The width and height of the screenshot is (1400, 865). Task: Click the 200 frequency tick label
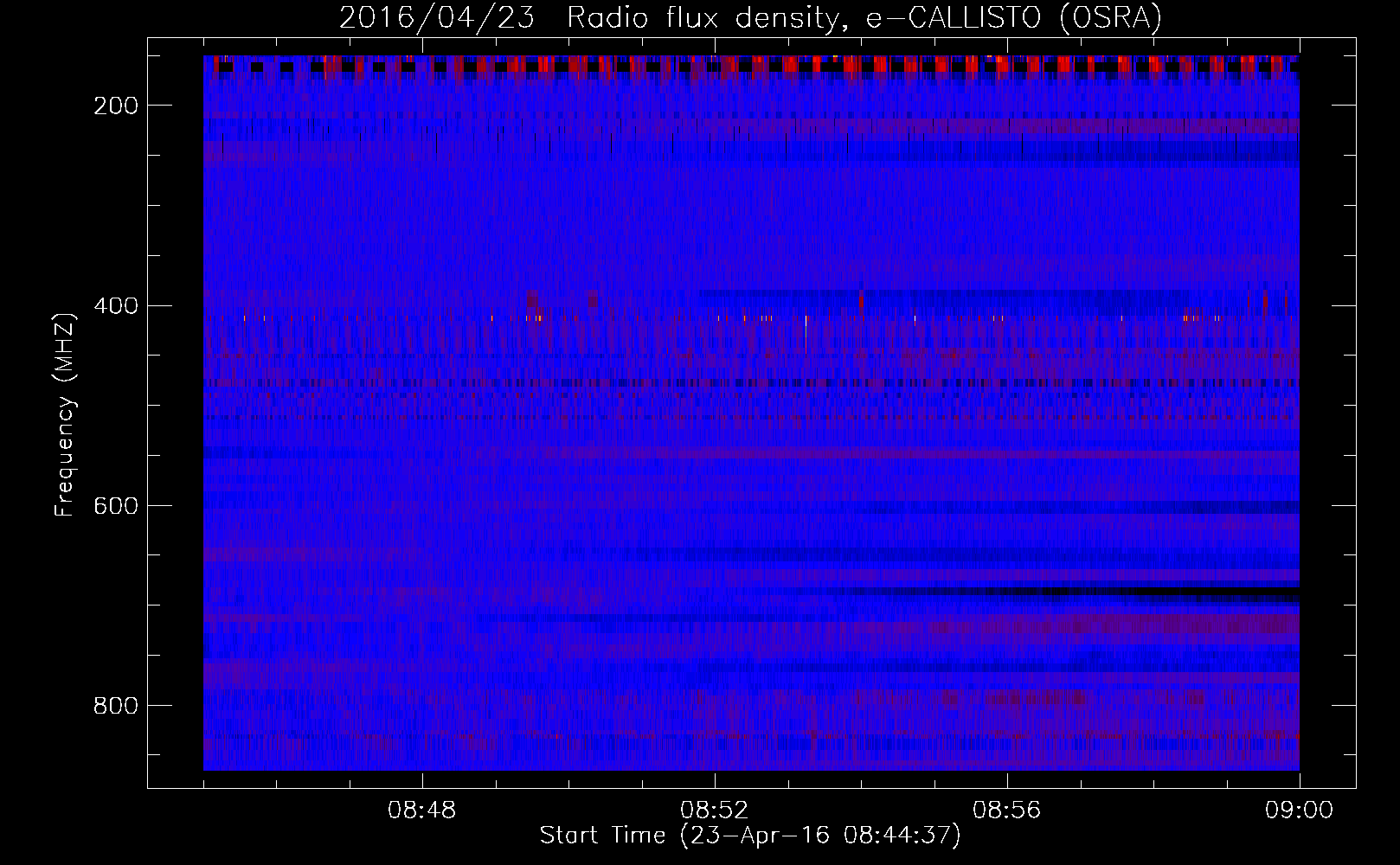point(116,106)
